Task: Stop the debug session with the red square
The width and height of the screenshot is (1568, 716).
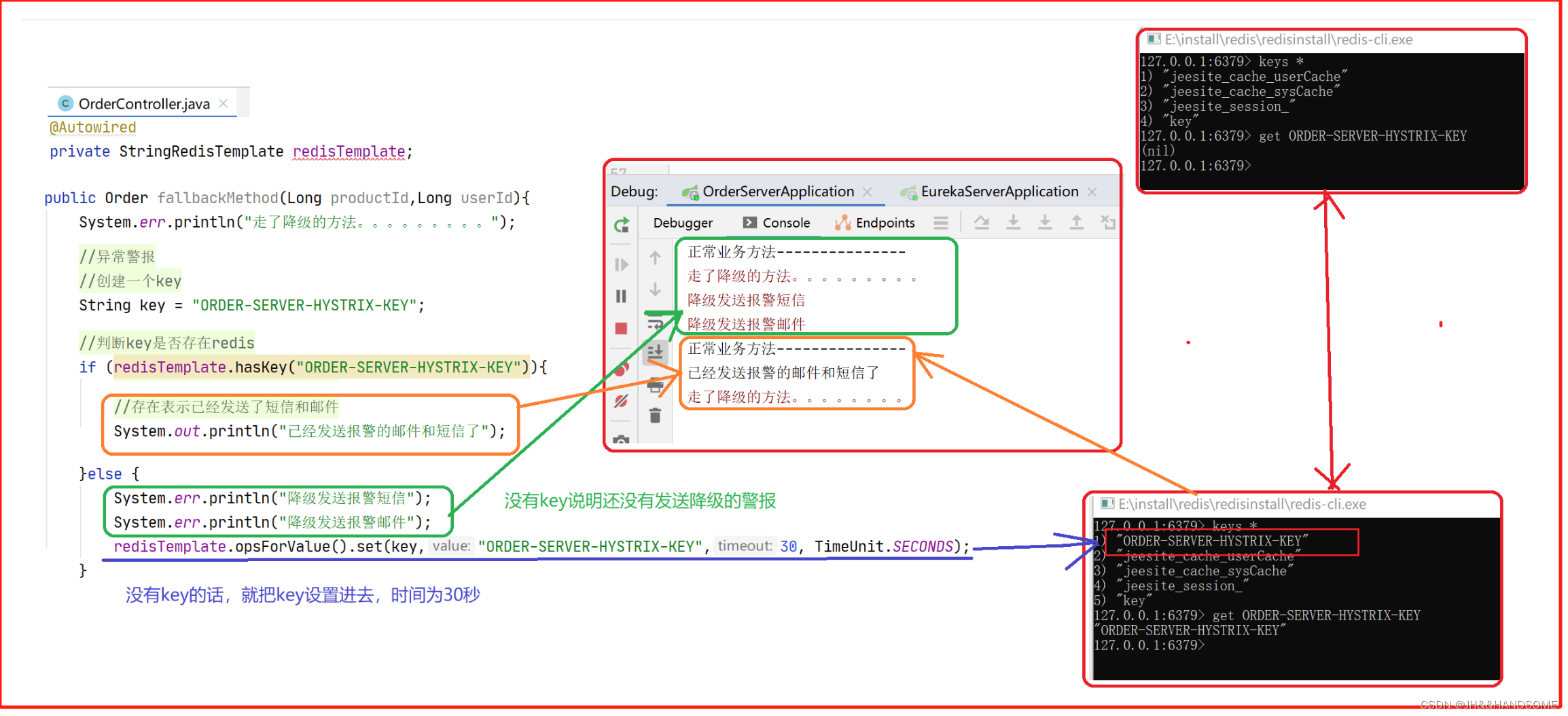Action: pos(622,328)
